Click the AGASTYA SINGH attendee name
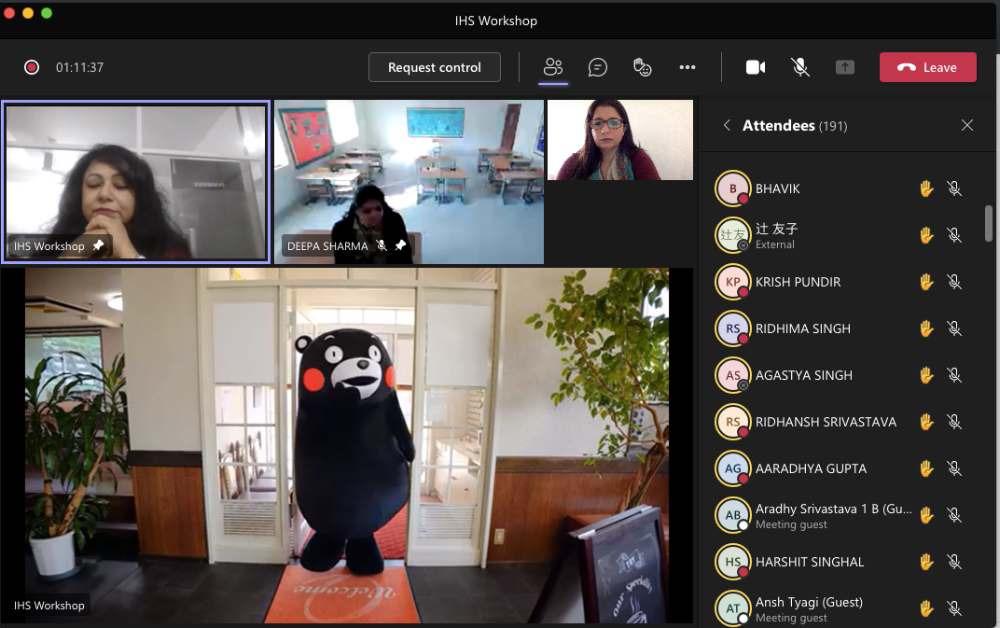 (x=804, y=375)
